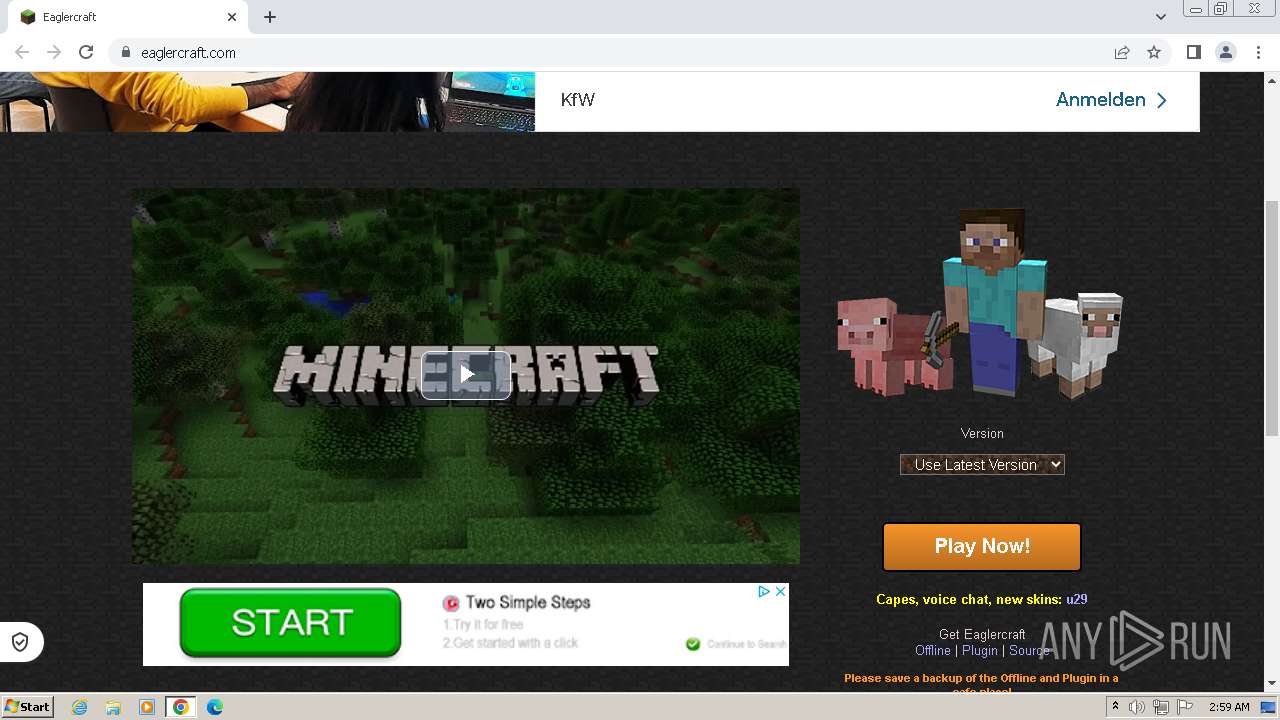The height and width of the screenshot is (720, 1280).
Task: Open the volume control in the tray
Action: [1137, 707]
